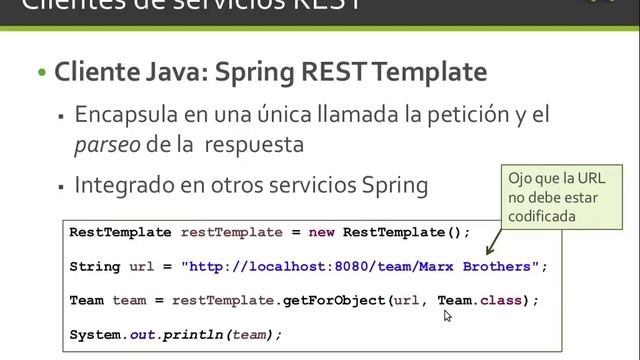Click the code "restTemplate.getForObject(url, Team.class);"

coord(355,301)
